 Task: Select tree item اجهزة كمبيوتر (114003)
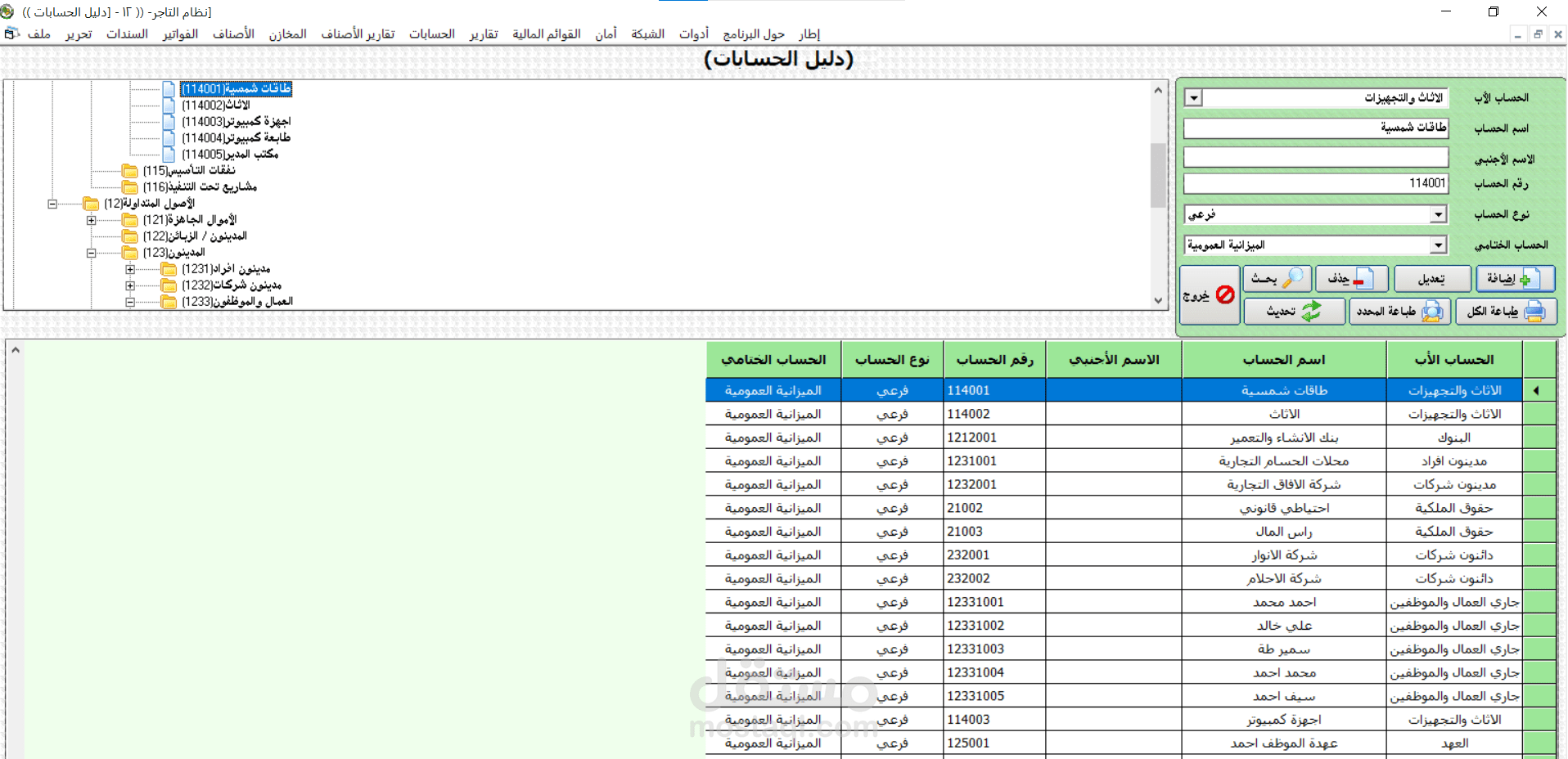point(236,122)
